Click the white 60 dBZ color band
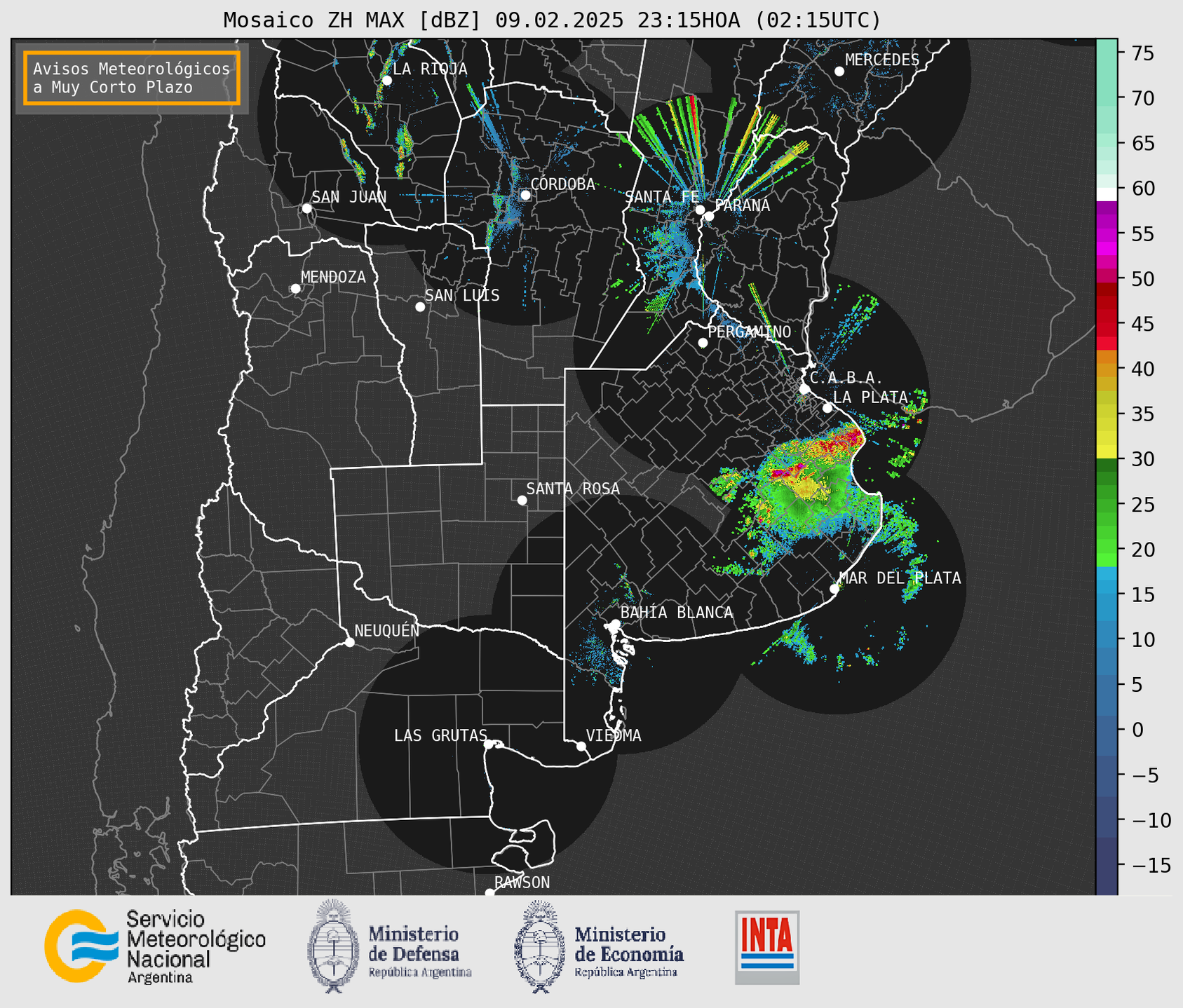 point(1107,194)
